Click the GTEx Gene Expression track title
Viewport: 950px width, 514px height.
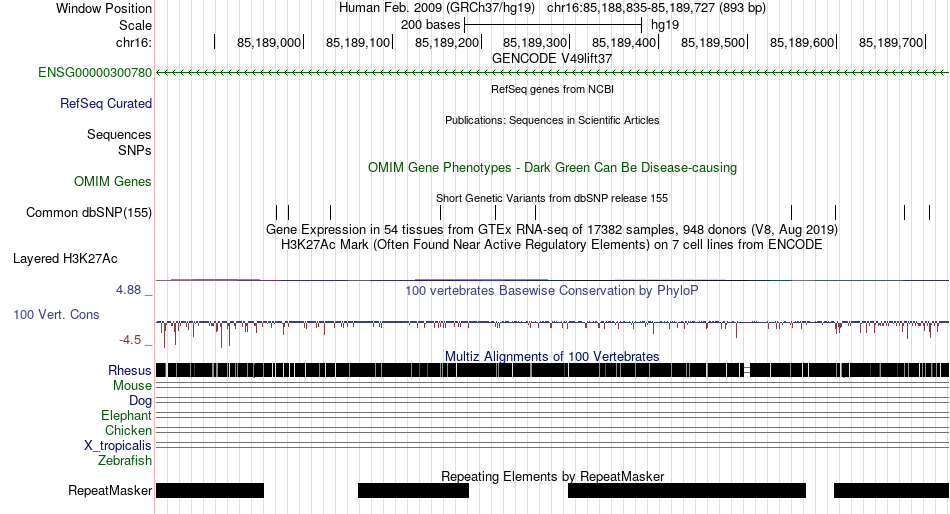point(552,230)
